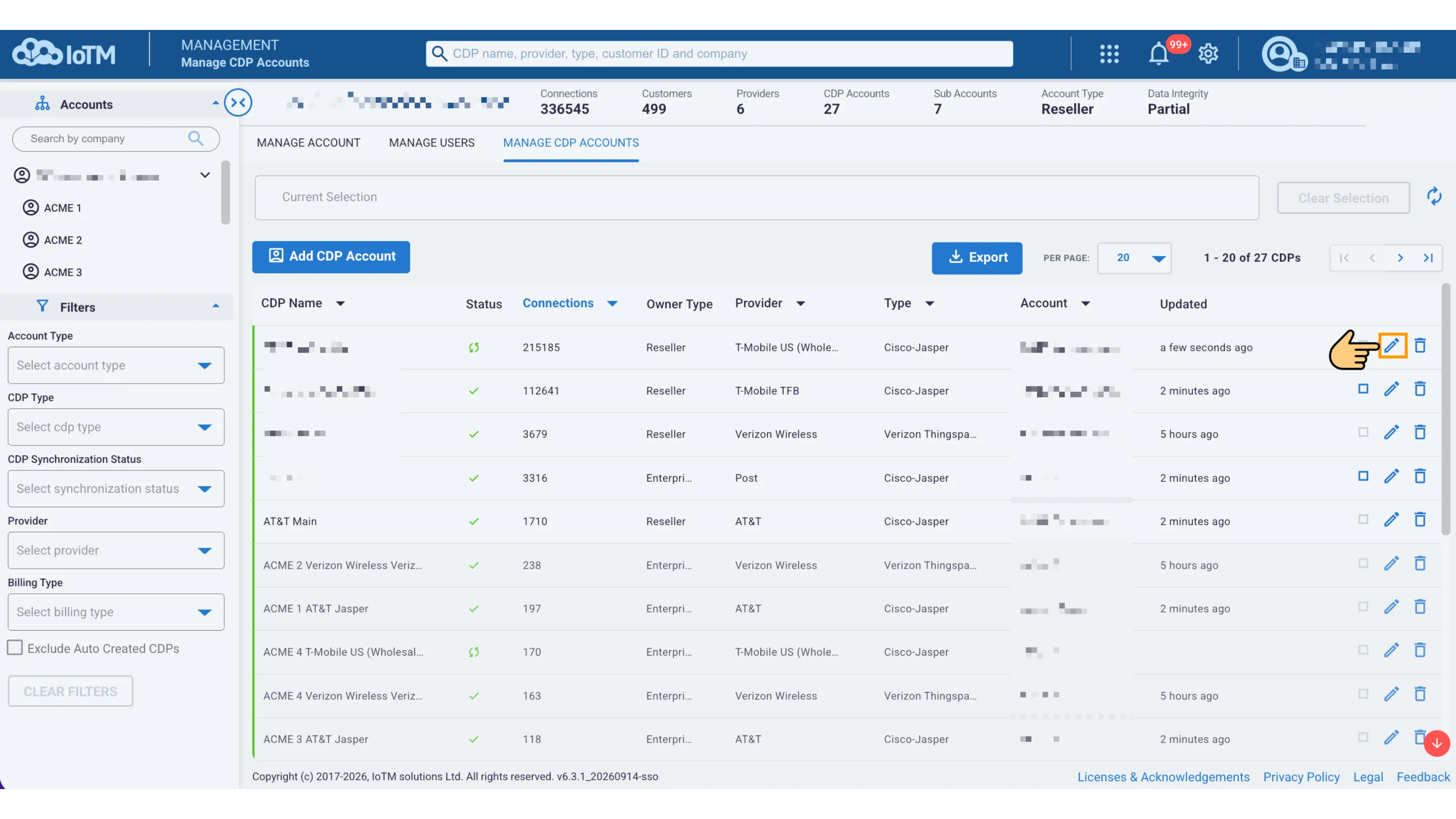Open Privacy Policy link

[x=1301, y=777]
